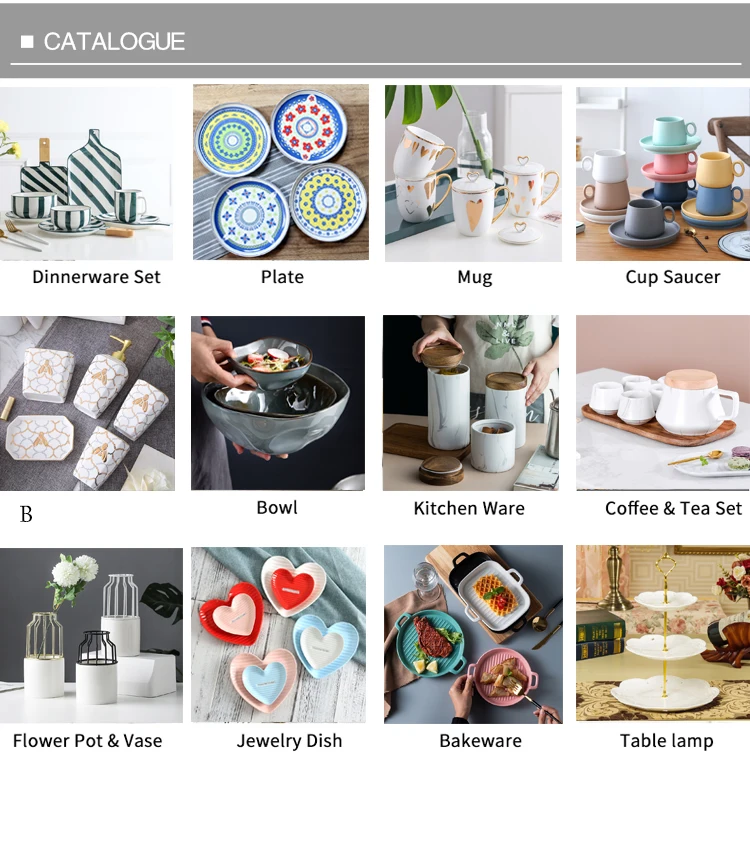Viewport: 750px width, 850px height.
Task: Click the CATALOGUE header title
Action: tap(114, 42)
